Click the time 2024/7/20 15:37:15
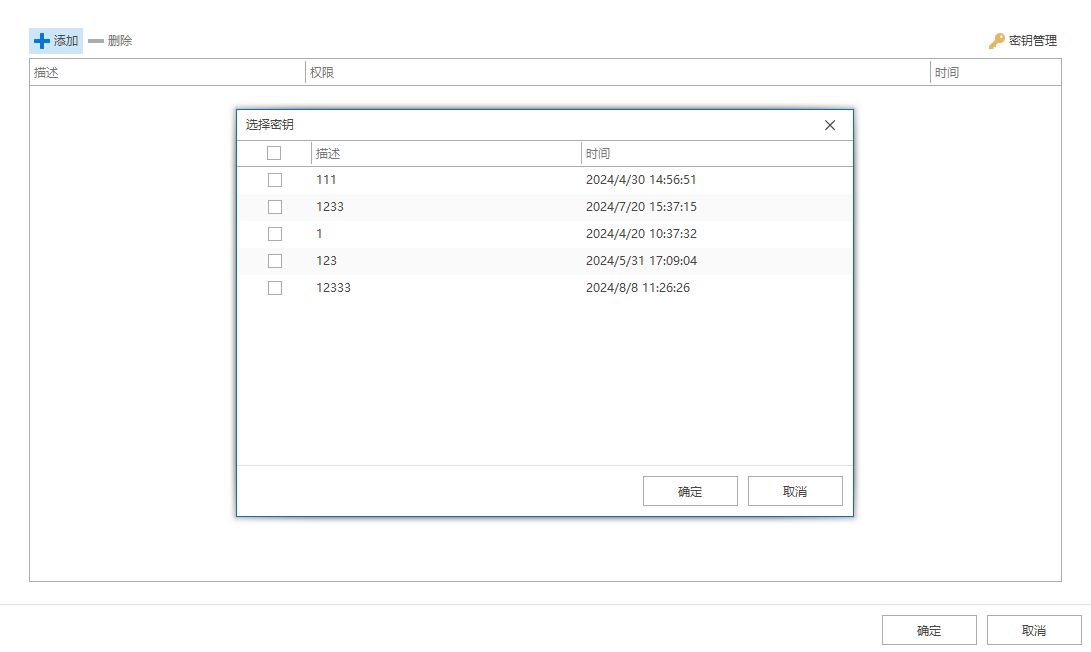 [641, 207]
